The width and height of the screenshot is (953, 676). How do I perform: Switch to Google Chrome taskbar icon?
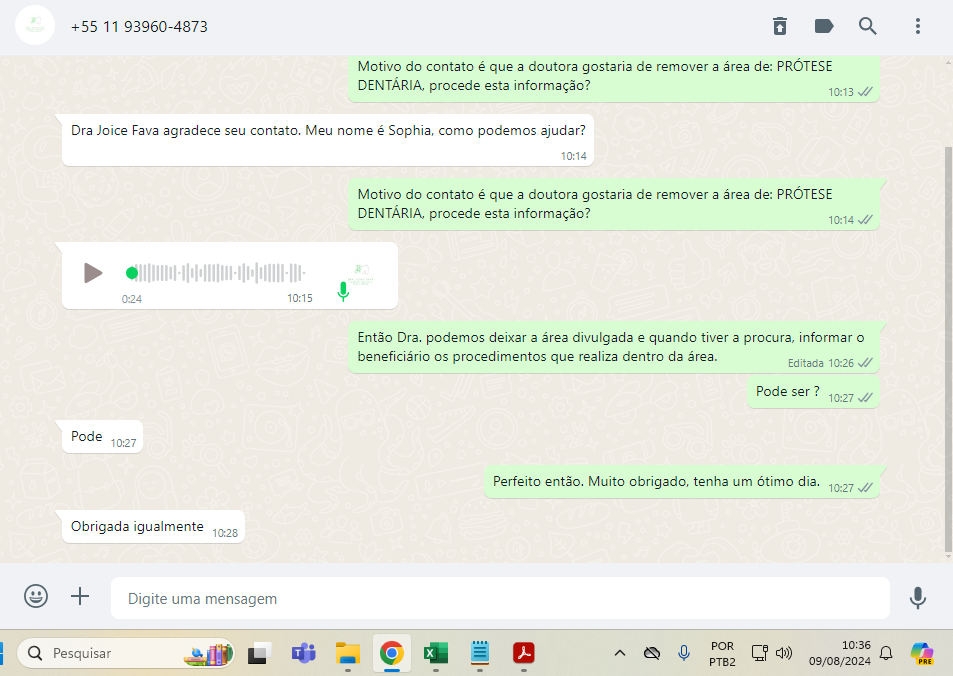[391, 654]
